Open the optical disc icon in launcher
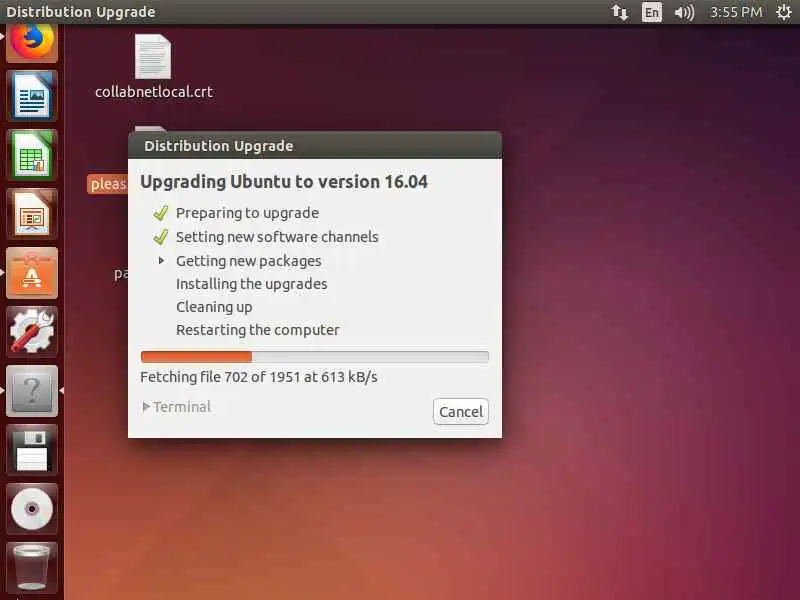 pos(32,509)
